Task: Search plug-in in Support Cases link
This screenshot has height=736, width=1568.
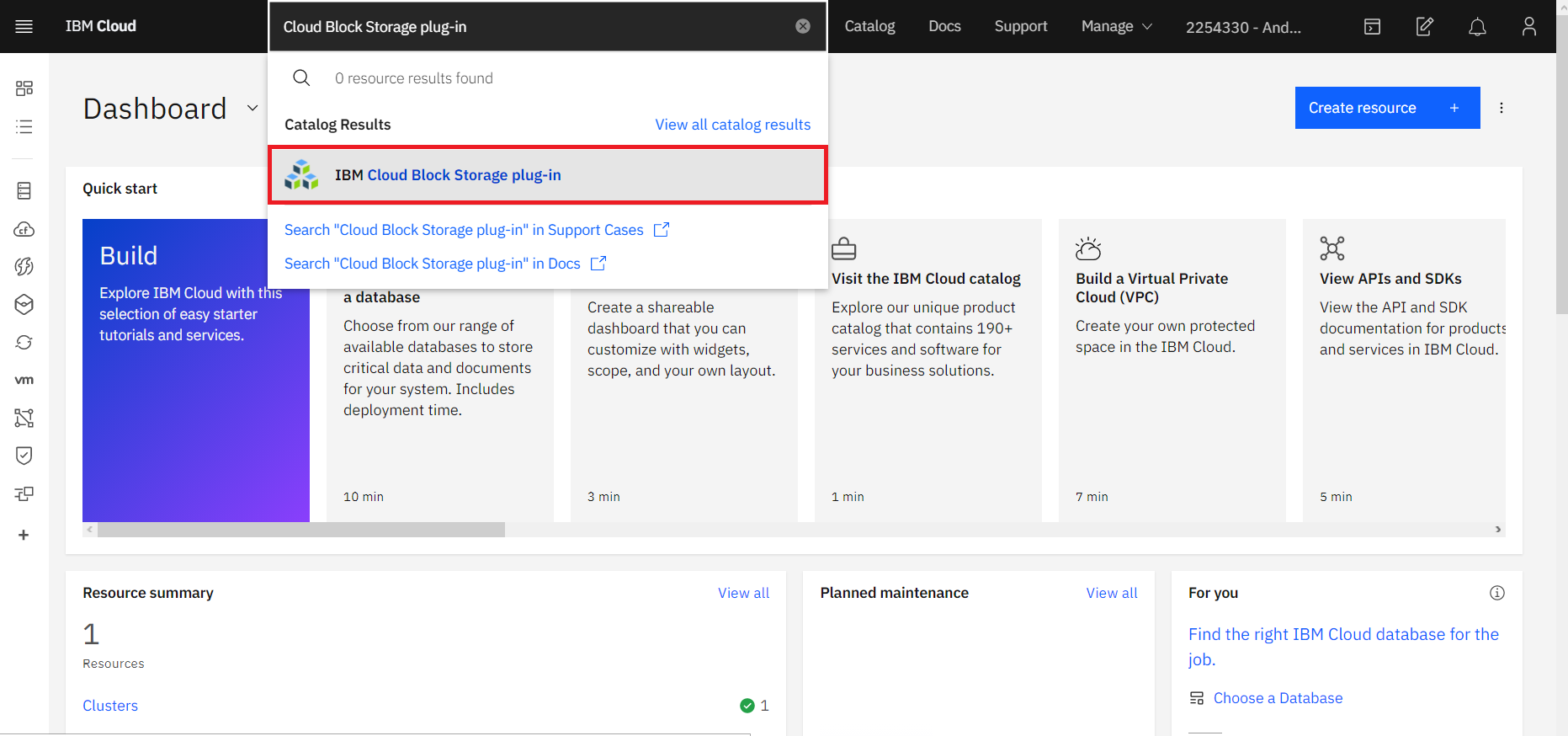Action: pyautogui.click(x=476, y=230)
